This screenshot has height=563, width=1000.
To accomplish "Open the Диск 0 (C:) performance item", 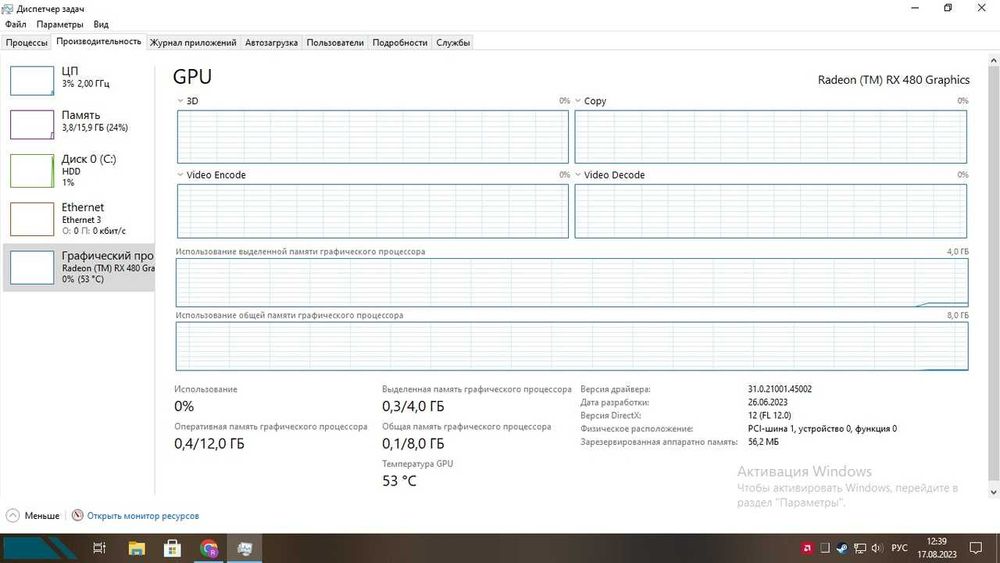I will click(x=78, y=170).
